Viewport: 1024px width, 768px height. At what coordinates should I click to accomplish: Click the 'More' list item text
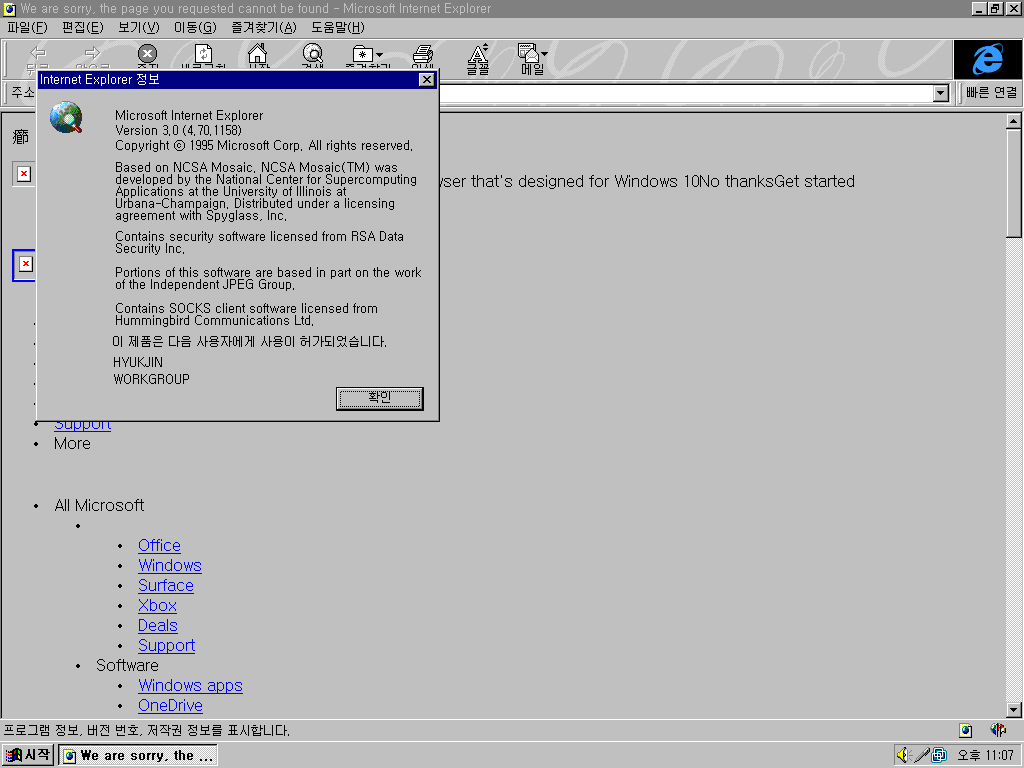pos(72,443)
